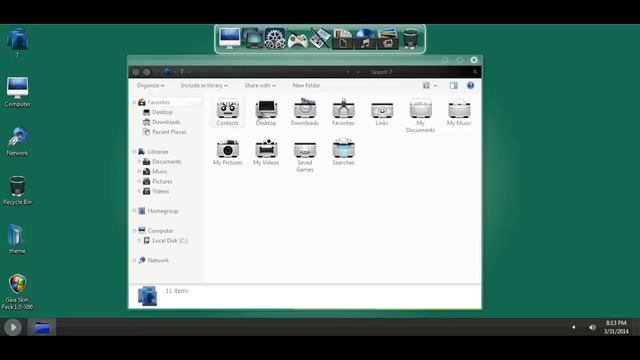This screenshot has height=360, width=640.
Task: Open the Help question mark button
Action: [x=471, y=85]
